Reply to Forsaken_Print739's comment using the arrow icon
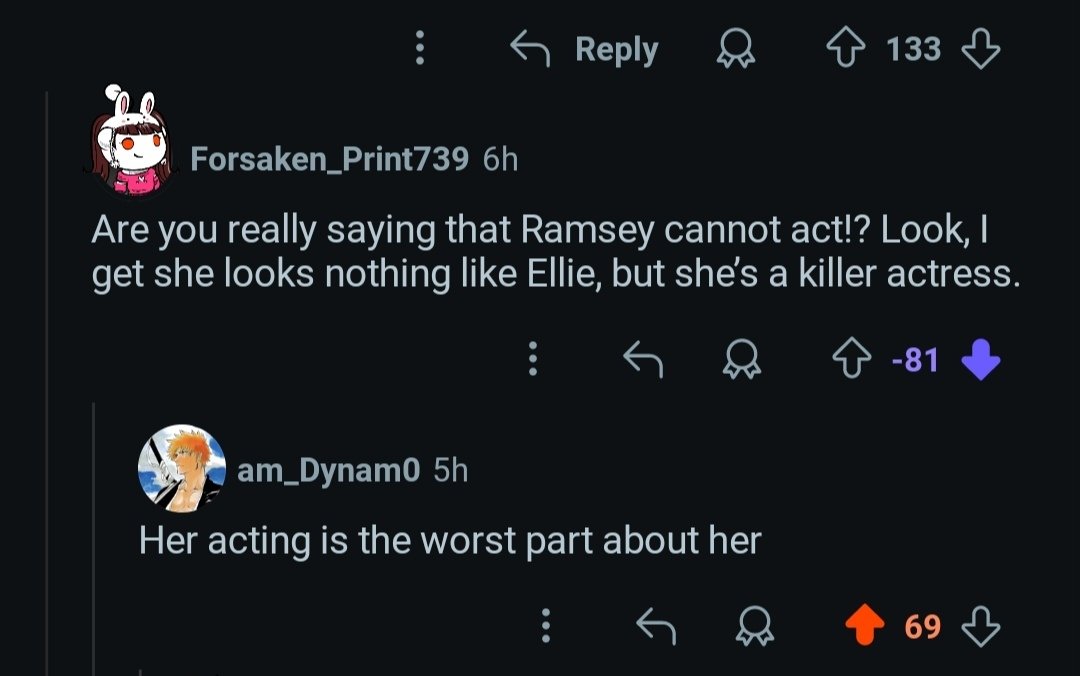This screenshot has height=676, width=1080. pyautogui.click(x=643, y=358)
